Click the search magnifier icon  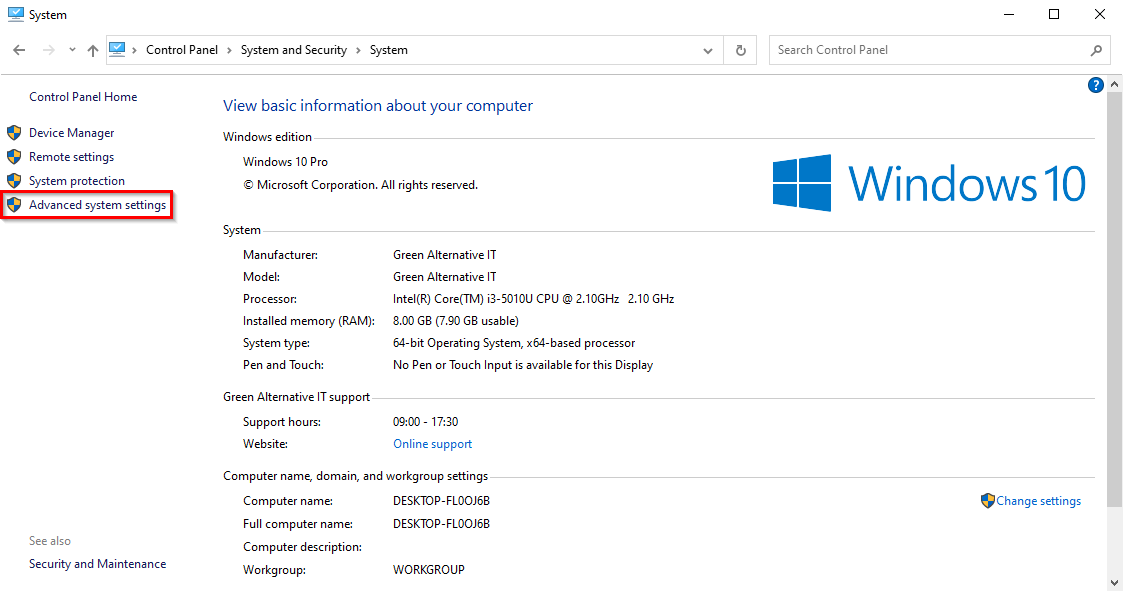[x=1097, y=50]
